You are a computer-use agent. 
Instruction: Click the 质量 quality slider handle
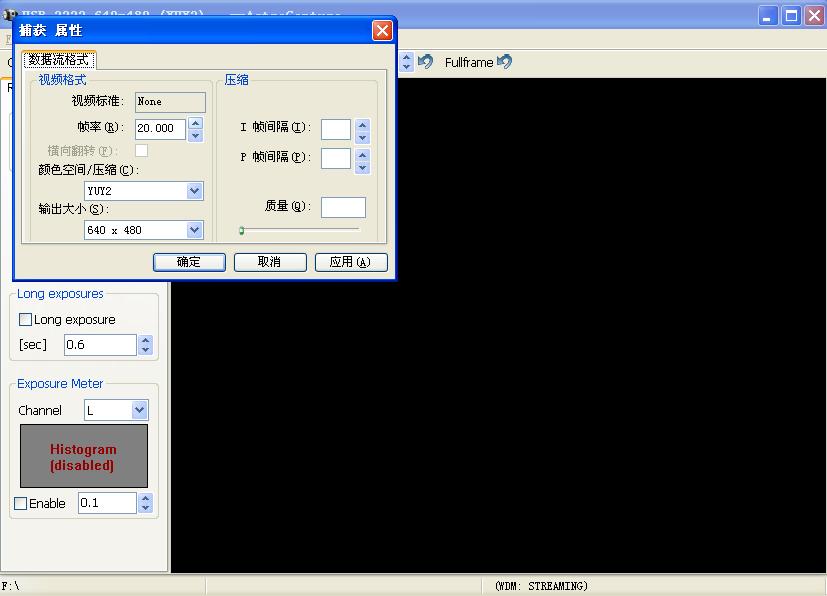(x=242, y=230)
